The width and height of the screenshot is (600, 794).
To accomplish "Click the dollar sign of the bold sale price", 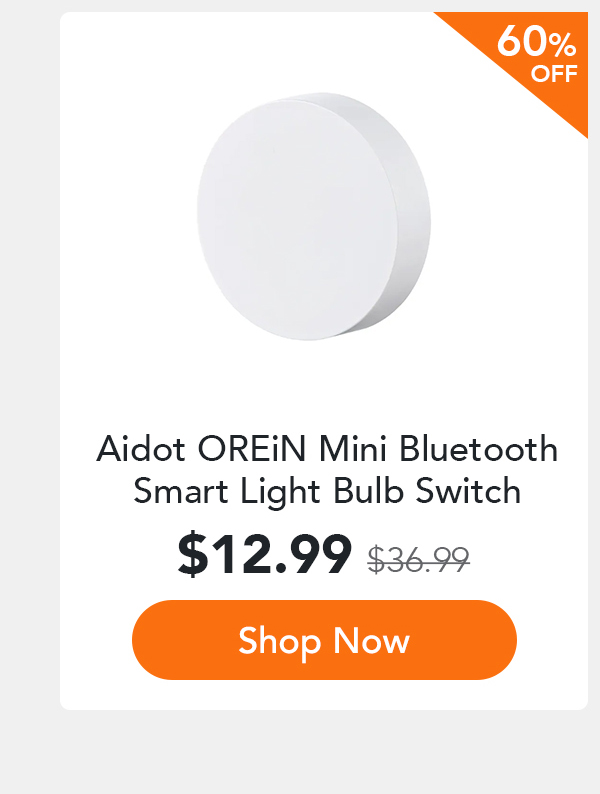I will (192, 554).
